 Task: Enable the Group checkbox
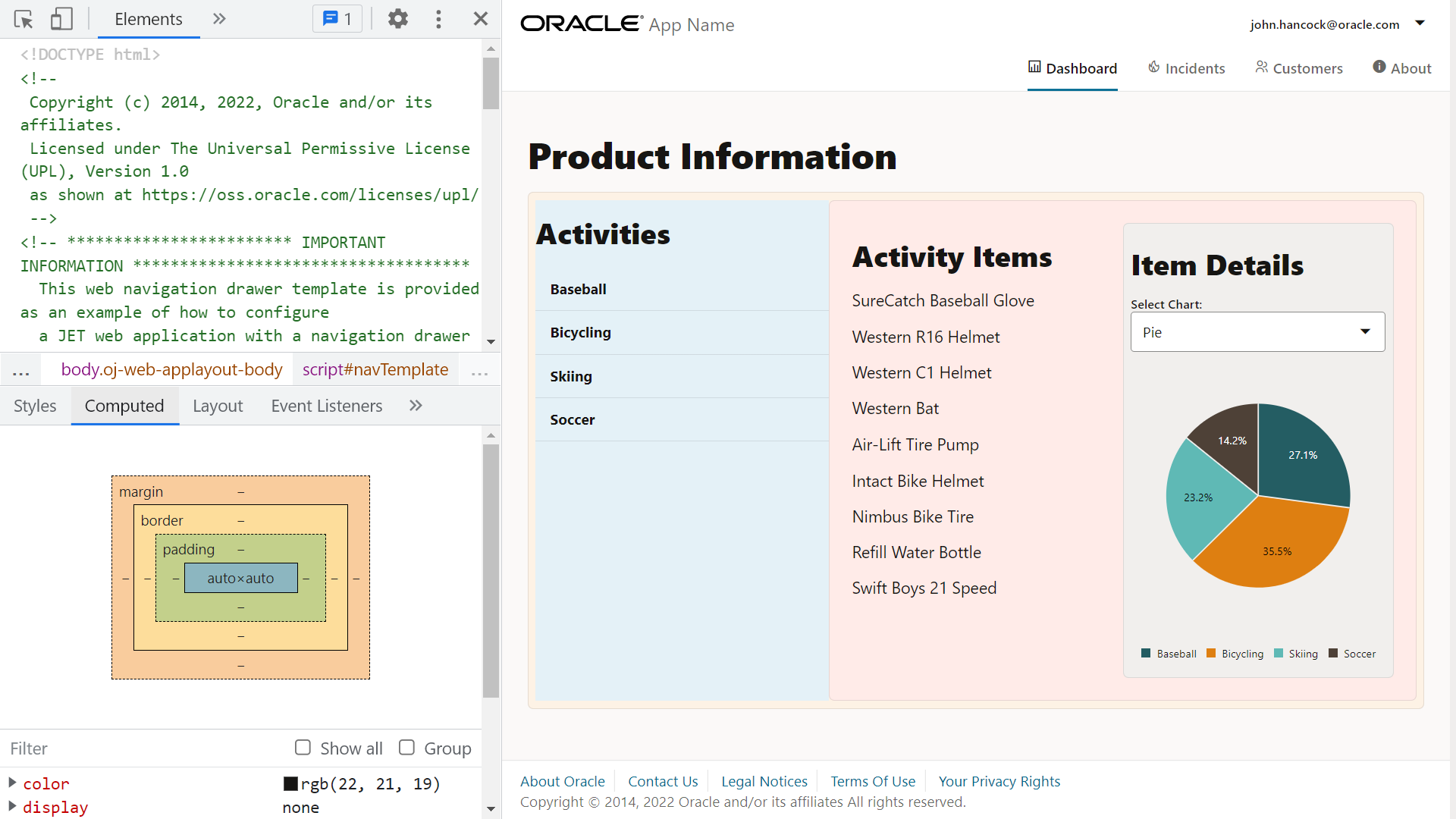406,748
